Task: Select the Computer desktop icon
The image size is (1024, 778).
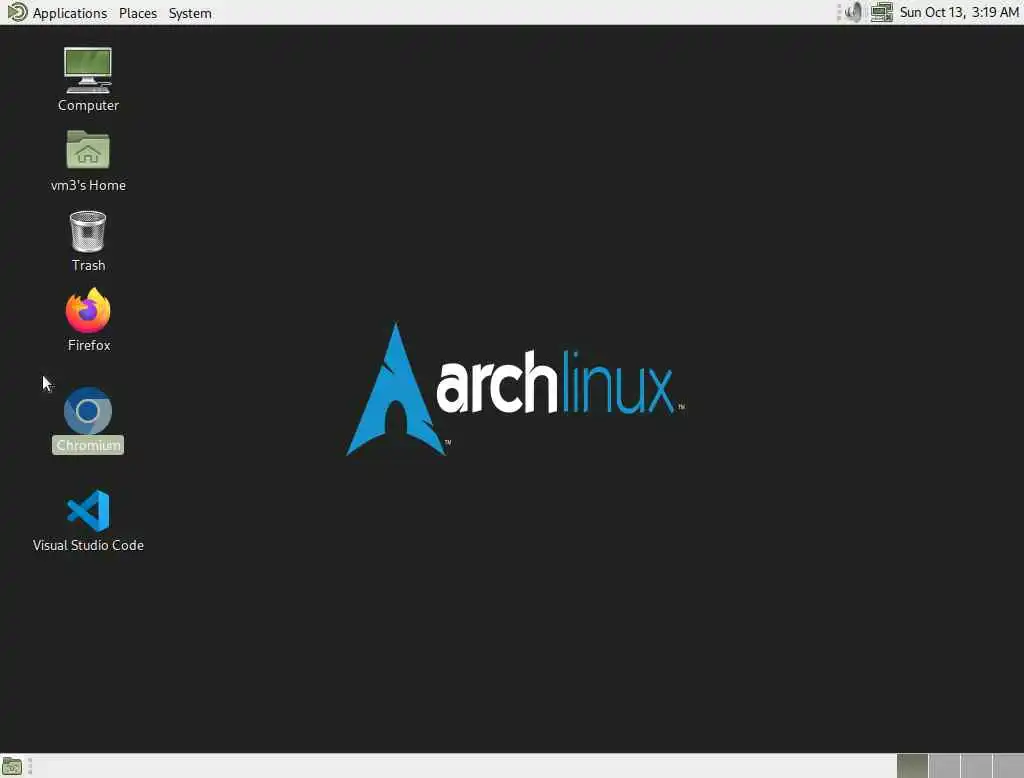Action: [88, 70]
